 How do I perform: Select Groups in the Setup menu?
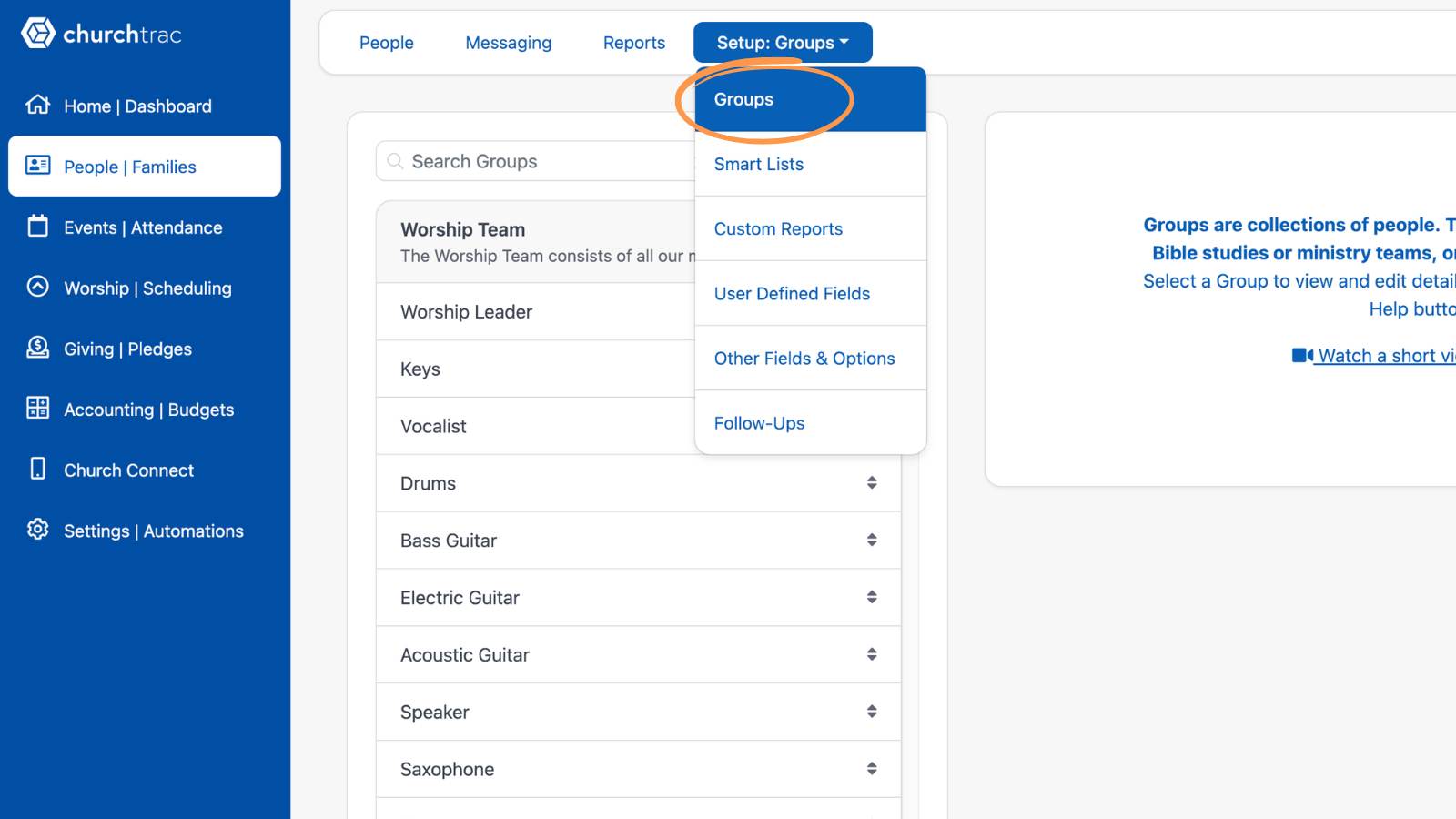[810, 99]
